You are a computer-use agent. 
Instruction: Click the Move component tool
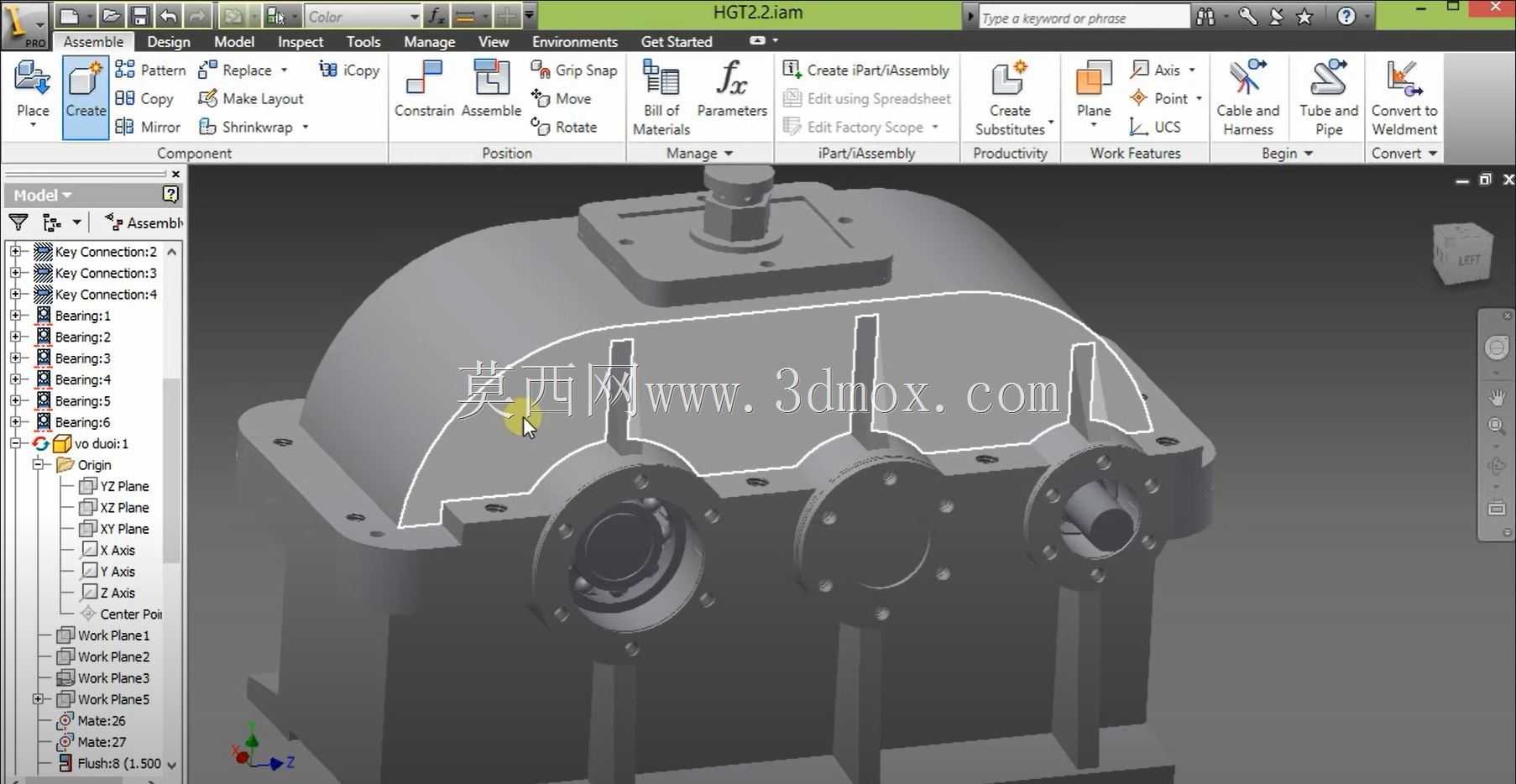561,98
